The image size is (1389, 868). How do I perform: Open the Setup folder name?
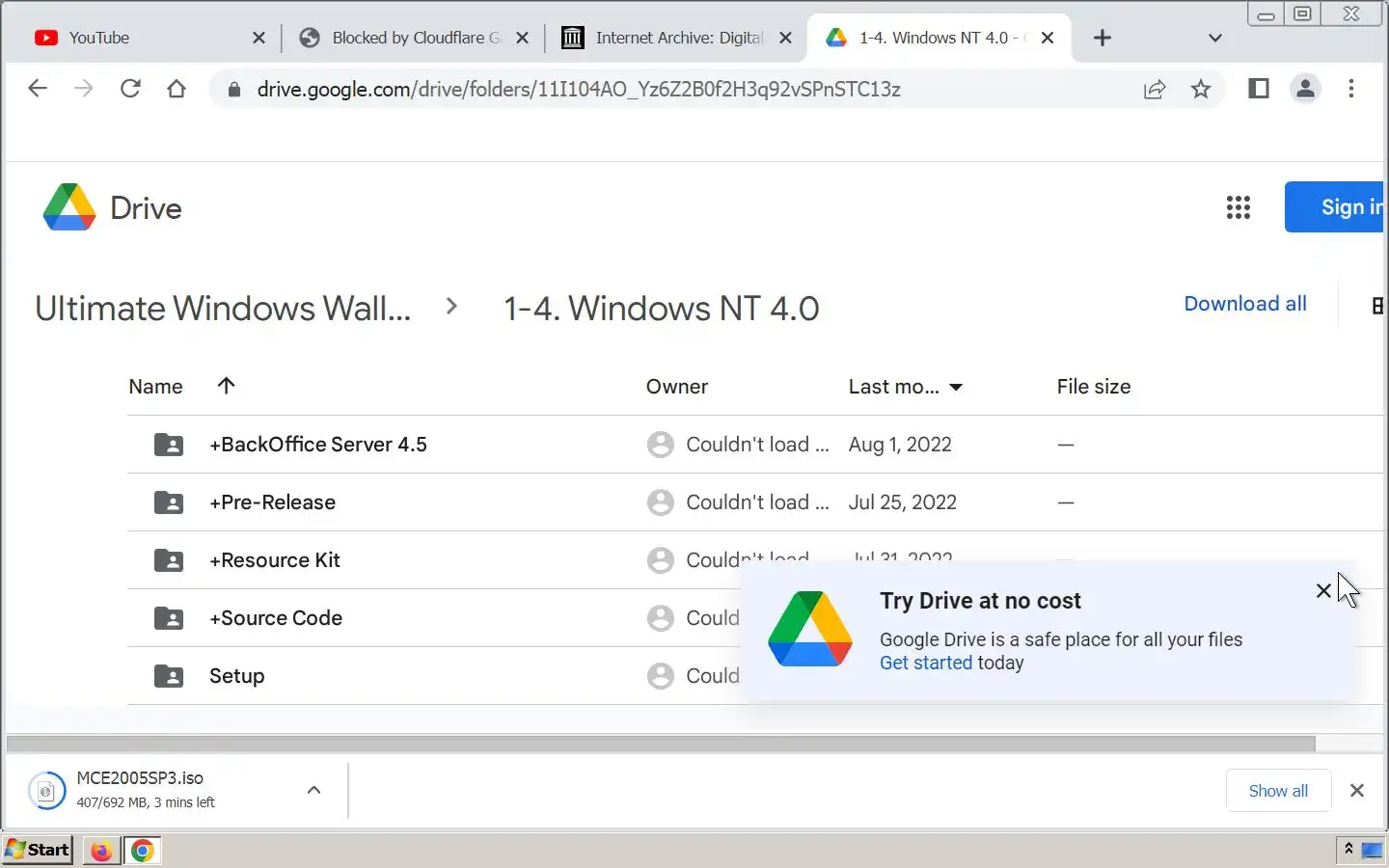[x=237, y=676]
